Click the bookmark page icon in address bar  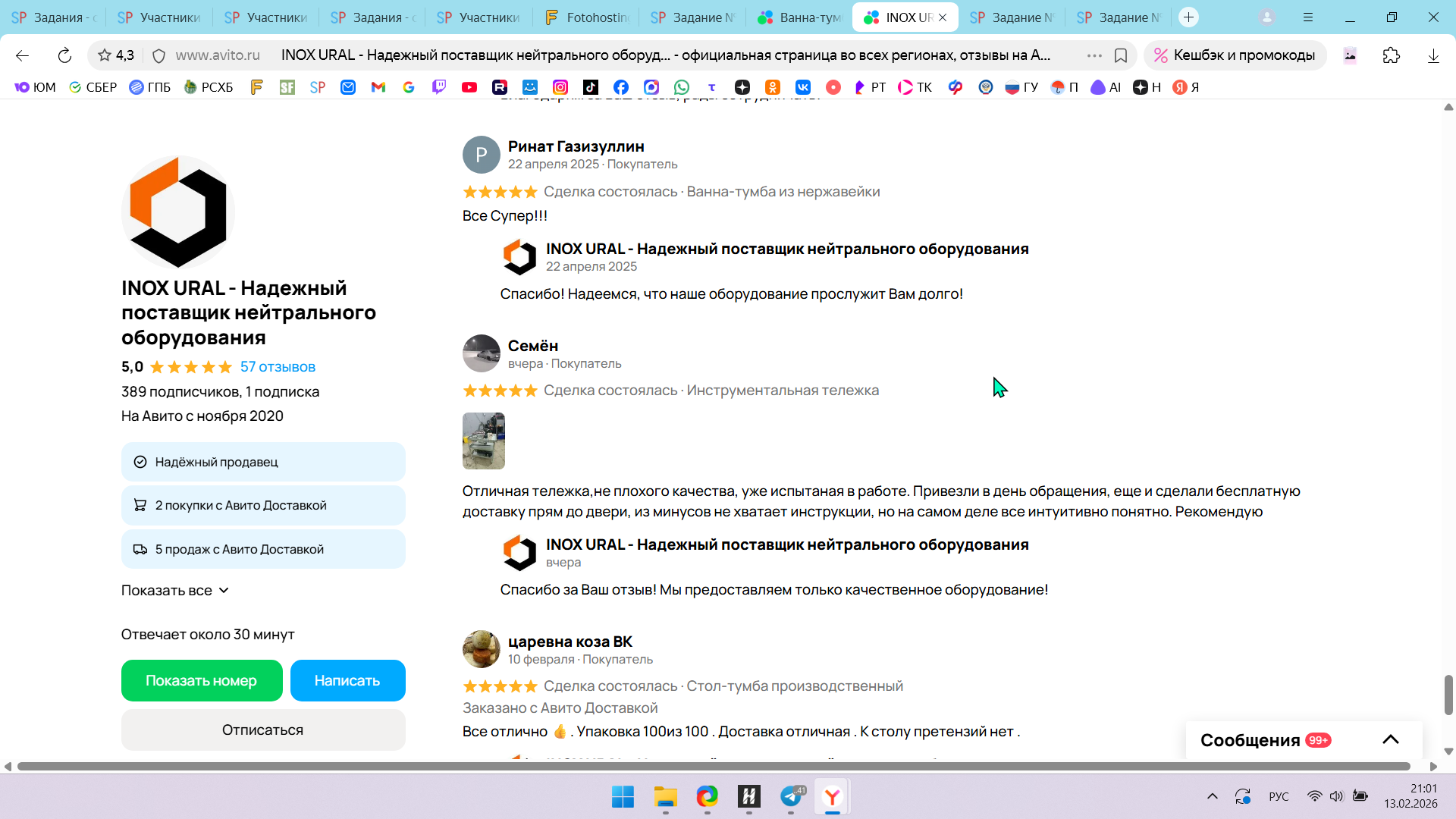1121,55
